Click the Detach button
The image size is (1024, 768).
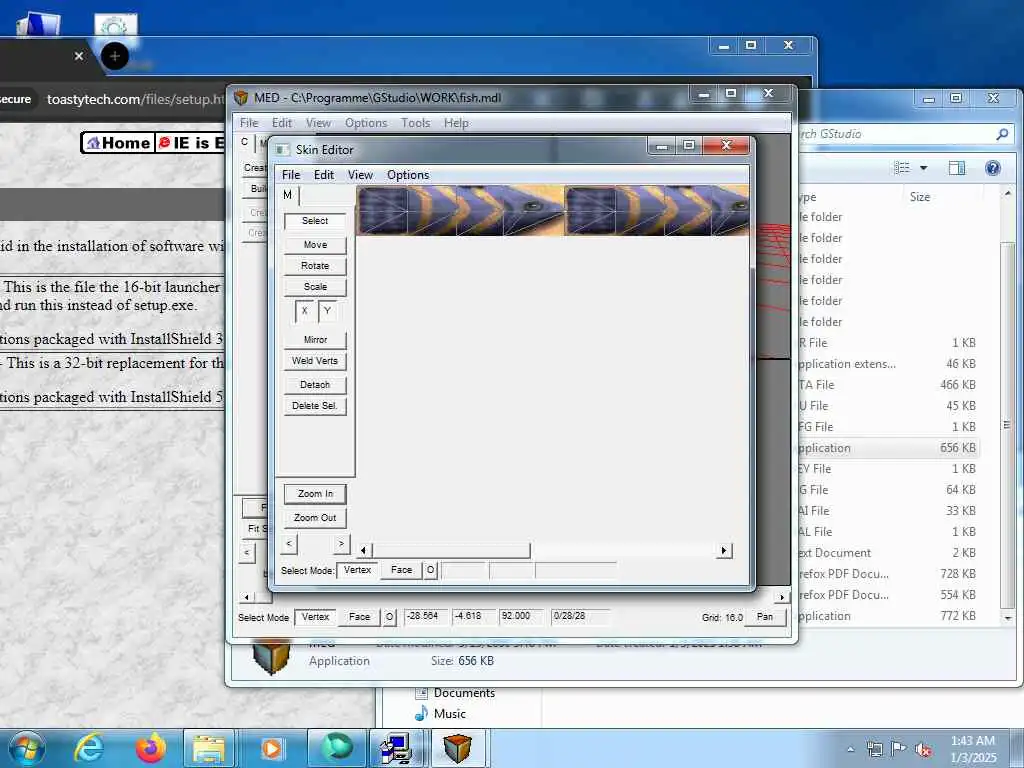(315, 385)
